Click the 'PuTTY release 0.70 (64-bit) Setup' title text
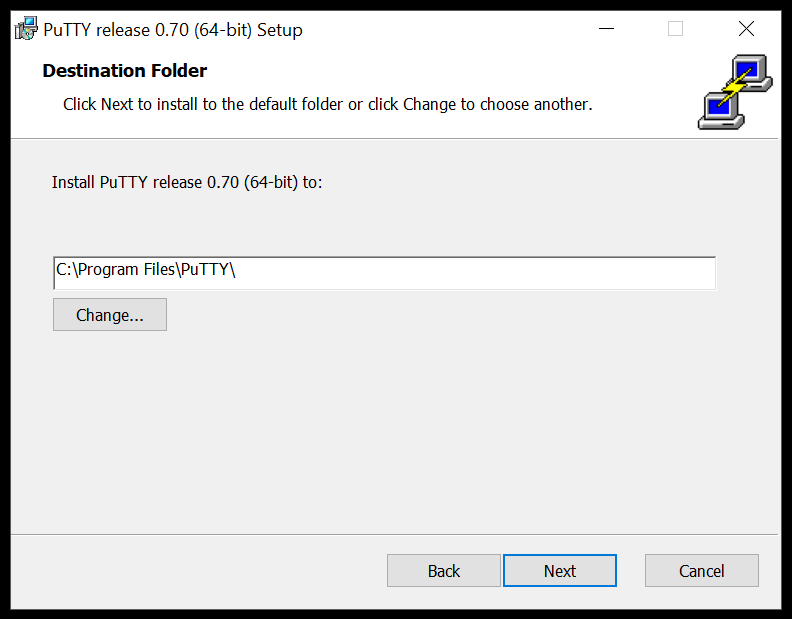 click(173, 30)
